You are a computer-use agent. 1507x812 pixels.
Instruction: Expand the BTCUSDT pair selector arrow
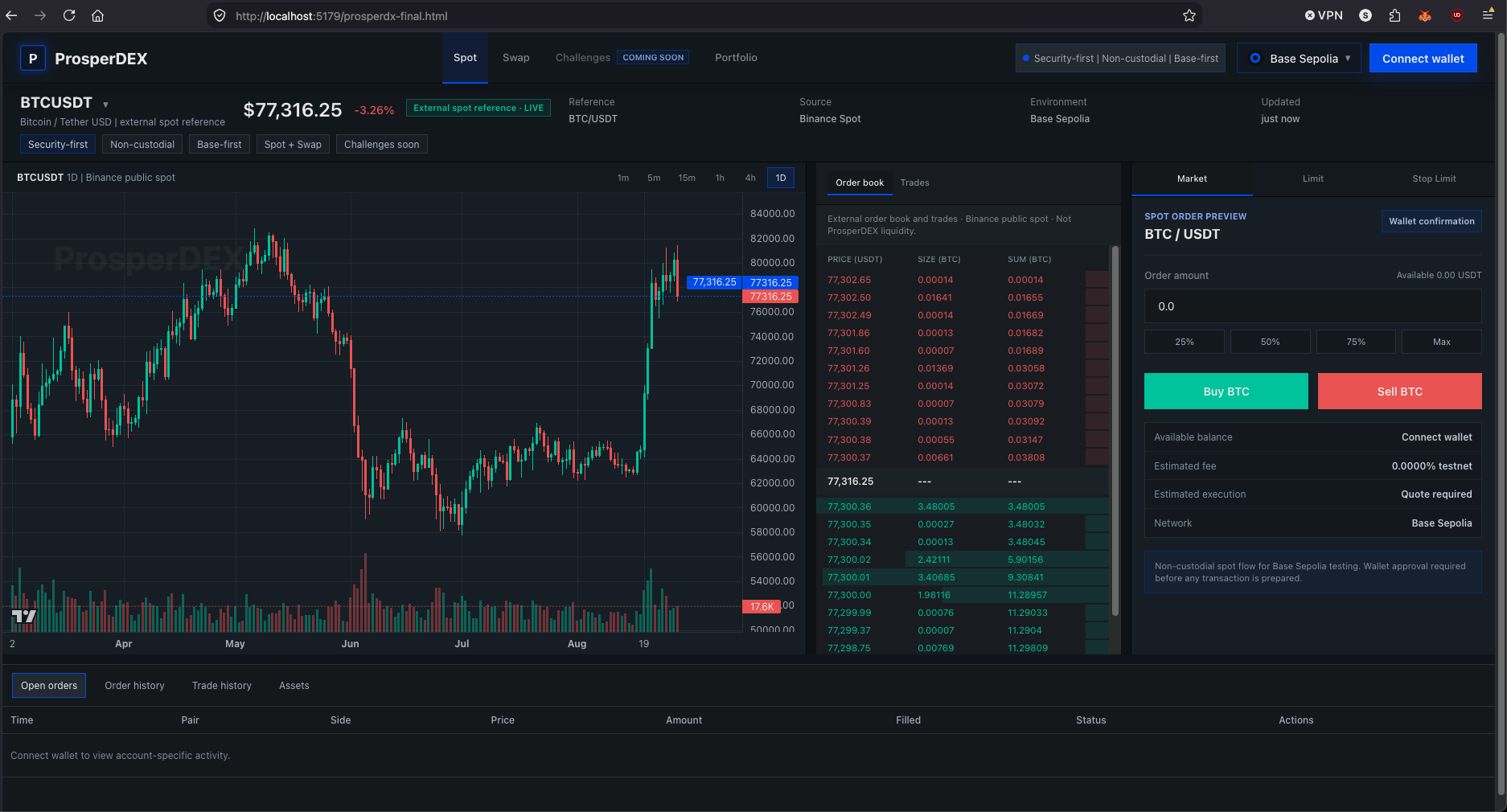105,105
